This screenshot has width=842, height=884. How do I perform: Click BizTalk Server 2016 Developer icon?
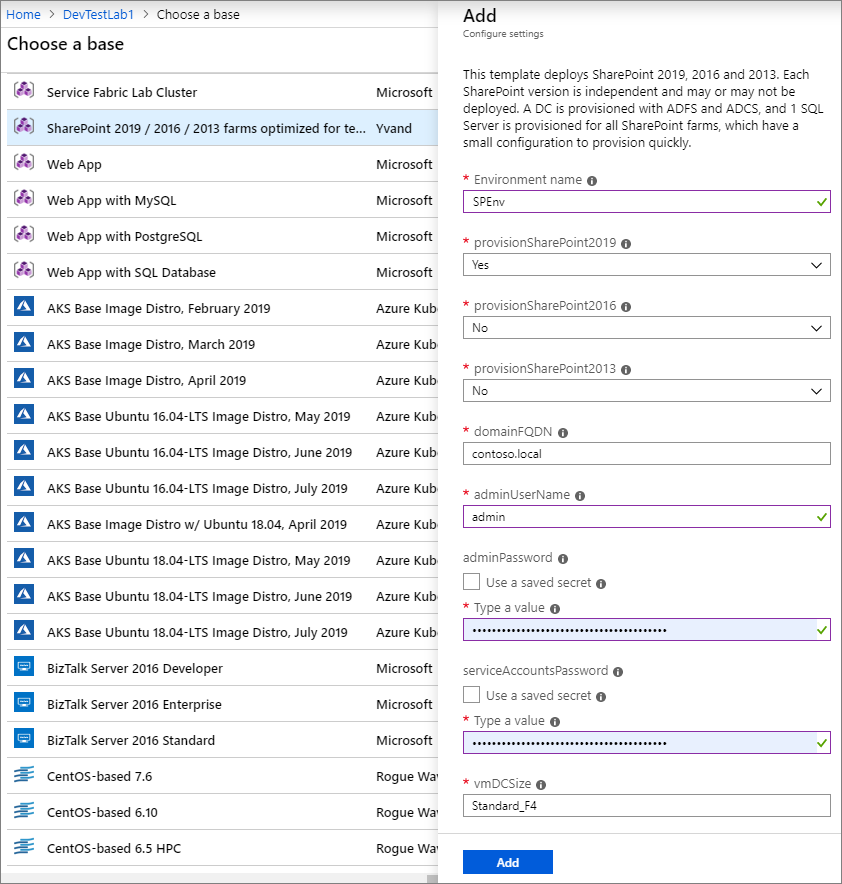point(24,666)
